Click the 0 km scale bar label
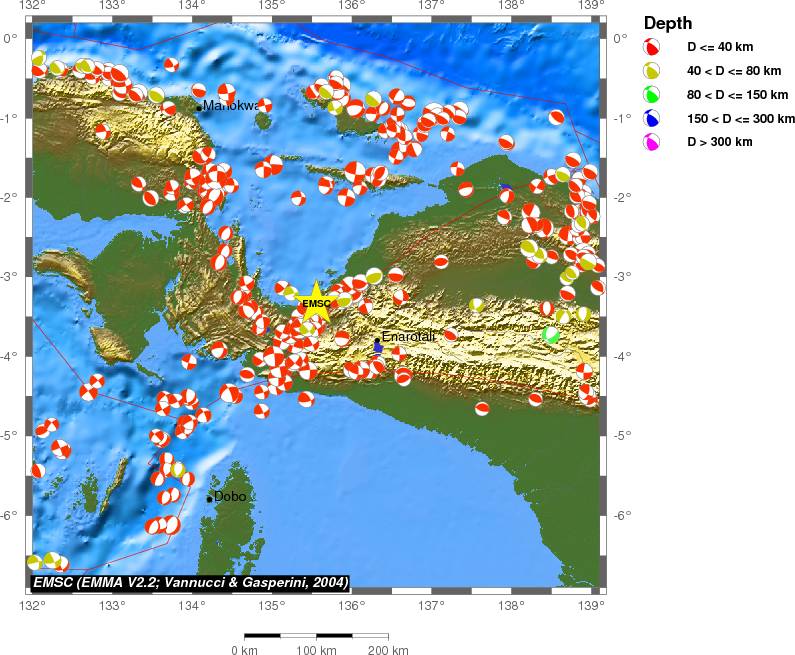The height and width of the screenshot is (655, 795). click(x=245, y=651)
